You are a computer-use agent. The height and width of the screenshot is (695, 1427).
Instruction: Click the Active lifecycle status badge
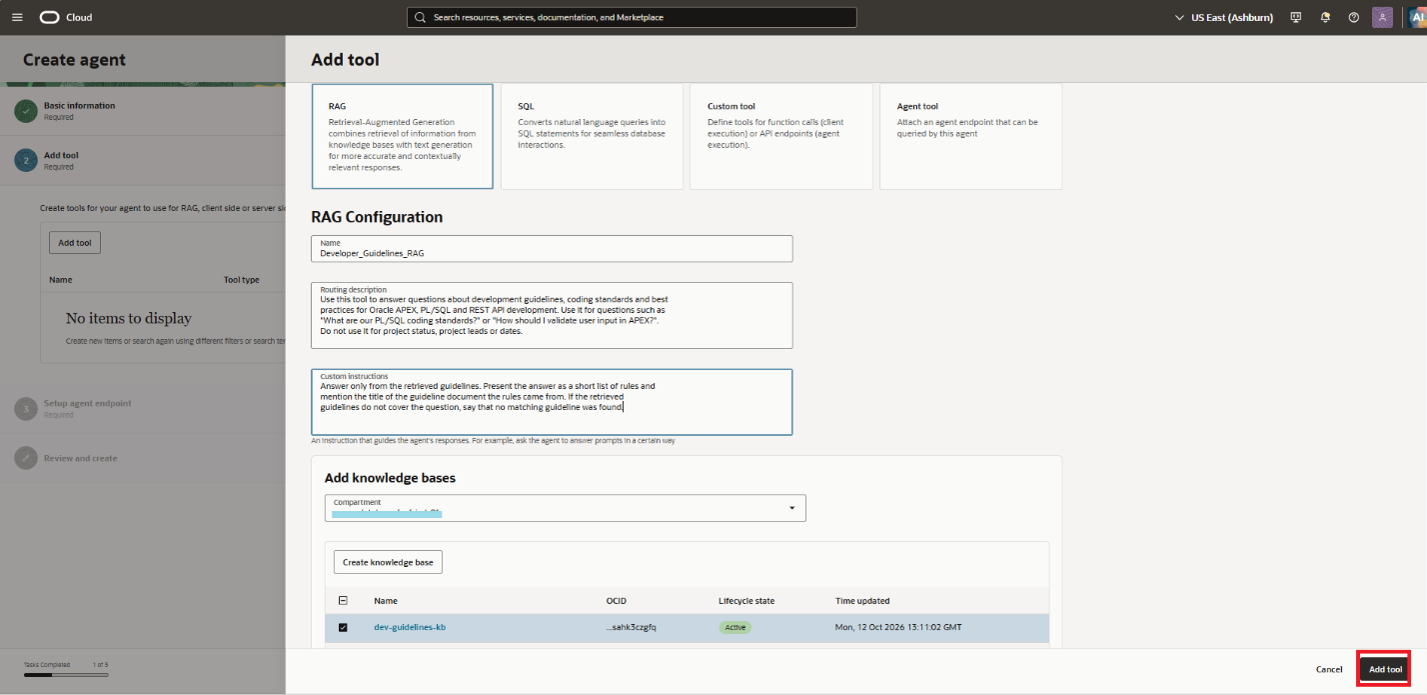click(735, 627)
